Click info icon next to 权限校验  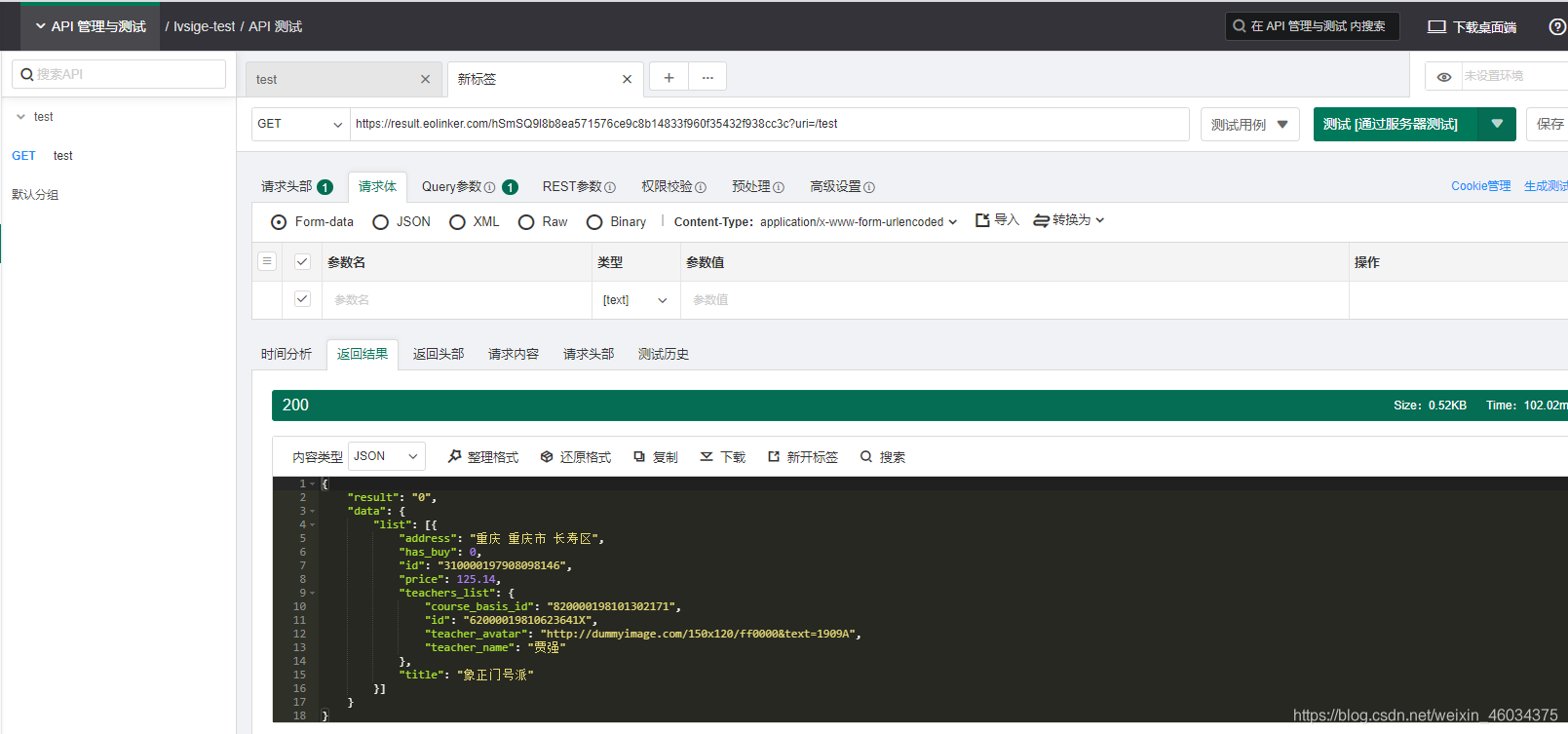point(701,187)
